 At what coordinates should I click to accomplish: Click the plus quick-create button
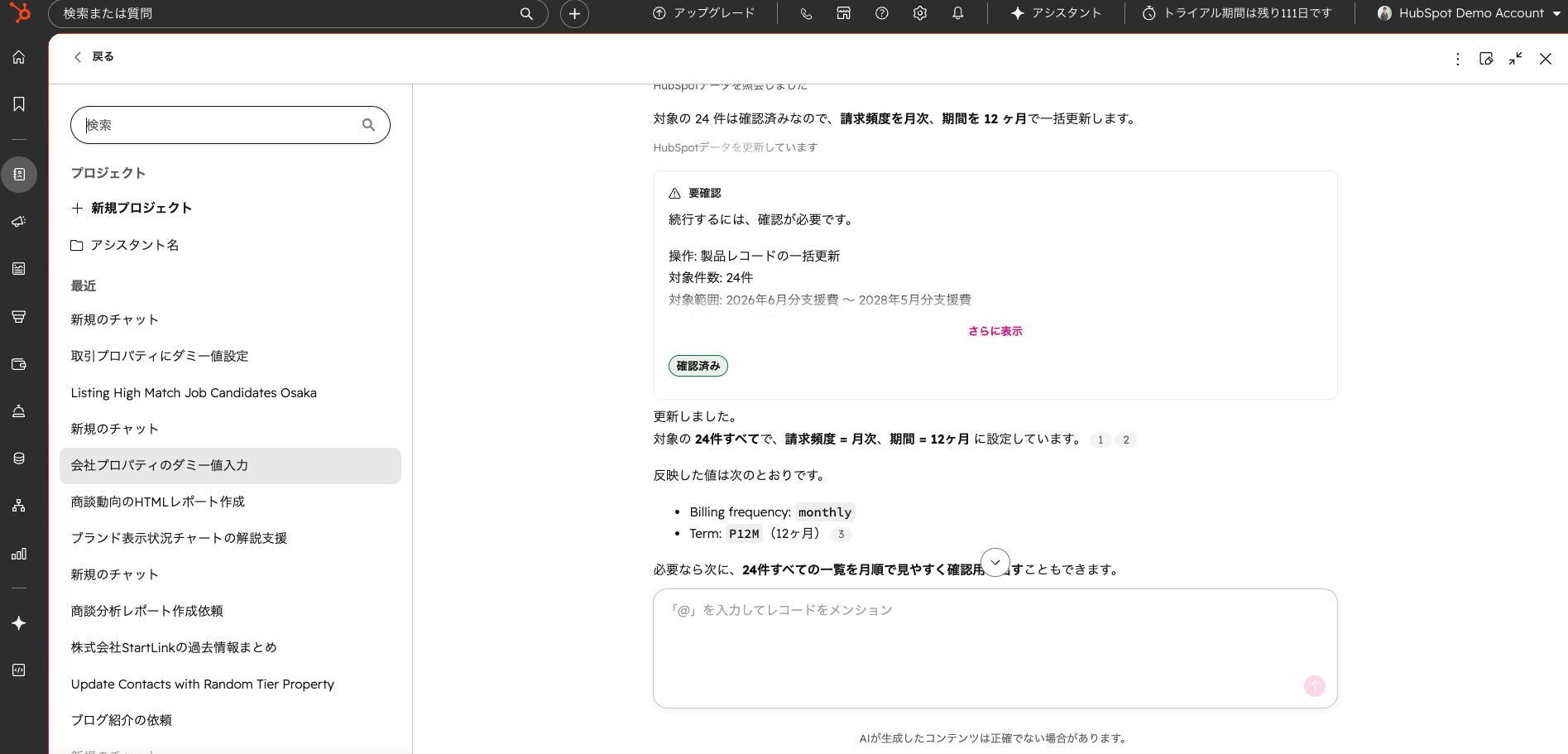click(x=574, y=13)
